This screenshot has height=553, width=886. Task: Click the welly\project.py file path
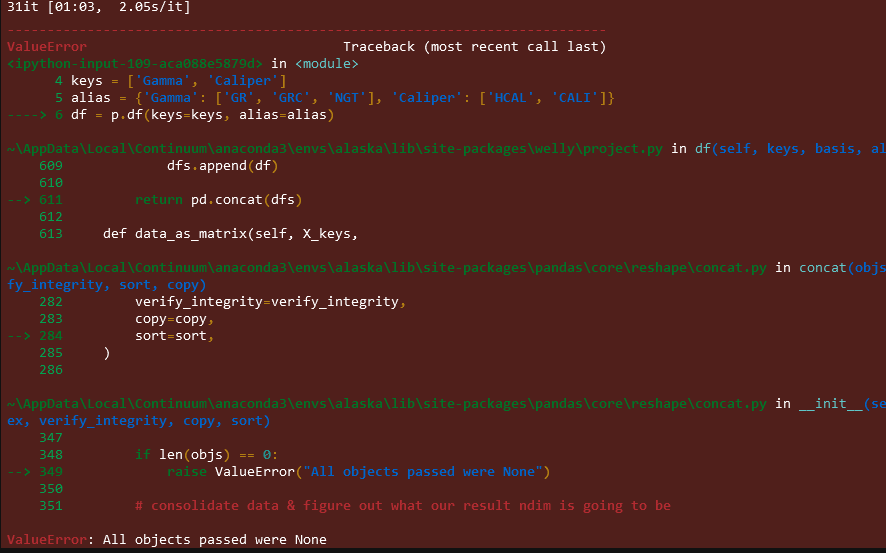[x=335, y=149]
